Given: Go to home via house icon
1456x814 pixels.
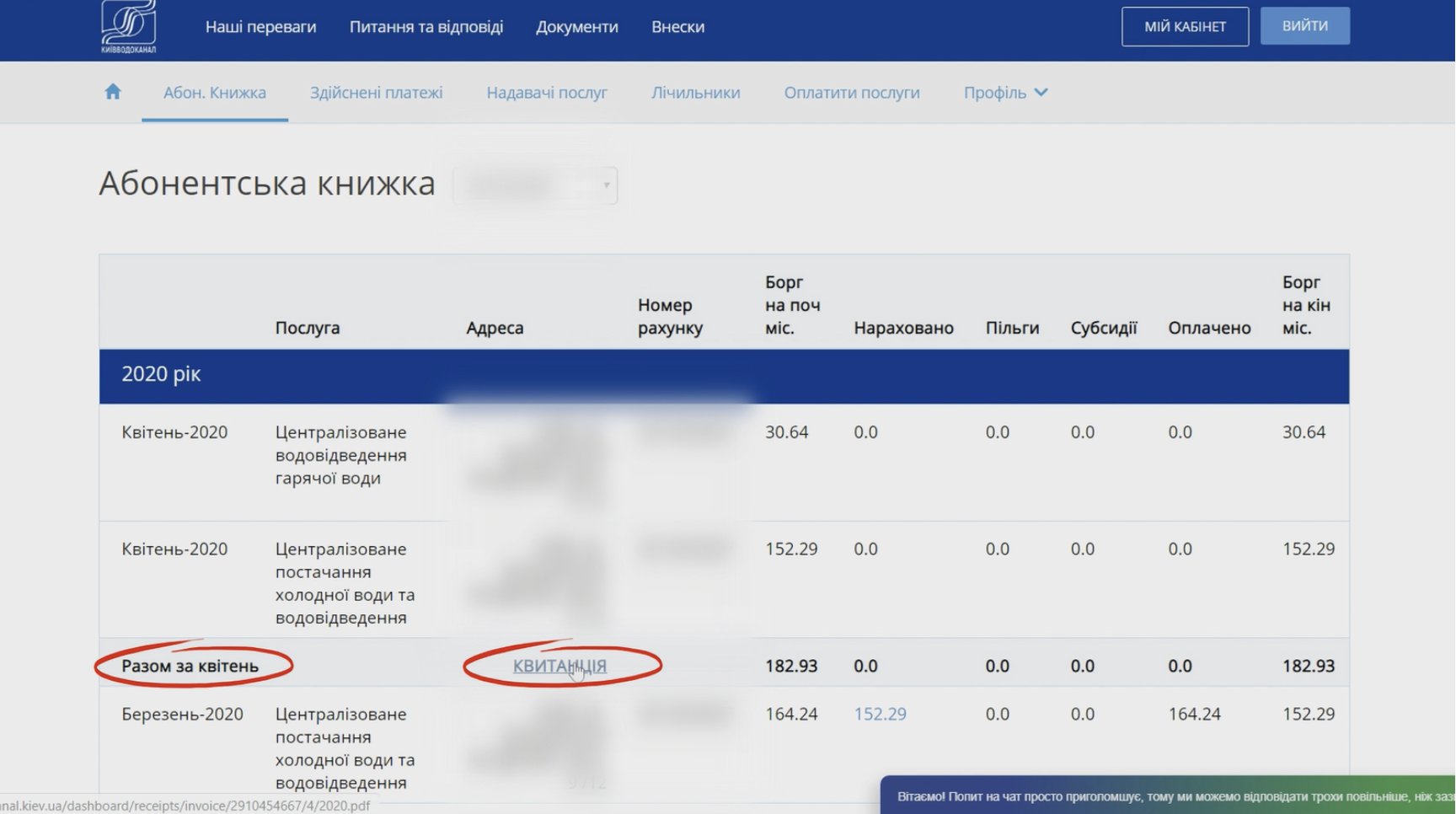Looking at the screenshot, I should [113, 92].
